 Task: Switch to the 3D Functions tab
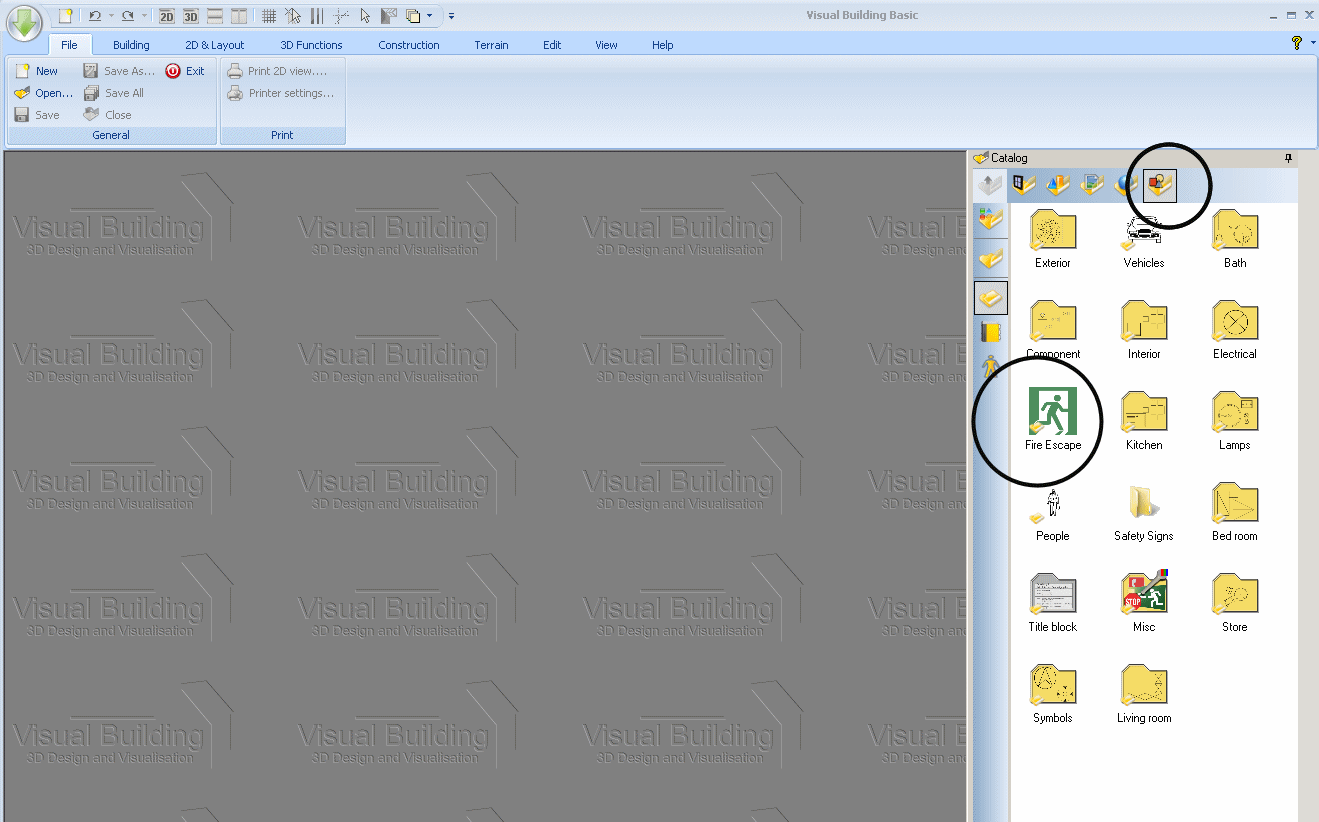[x=311, y=45]
